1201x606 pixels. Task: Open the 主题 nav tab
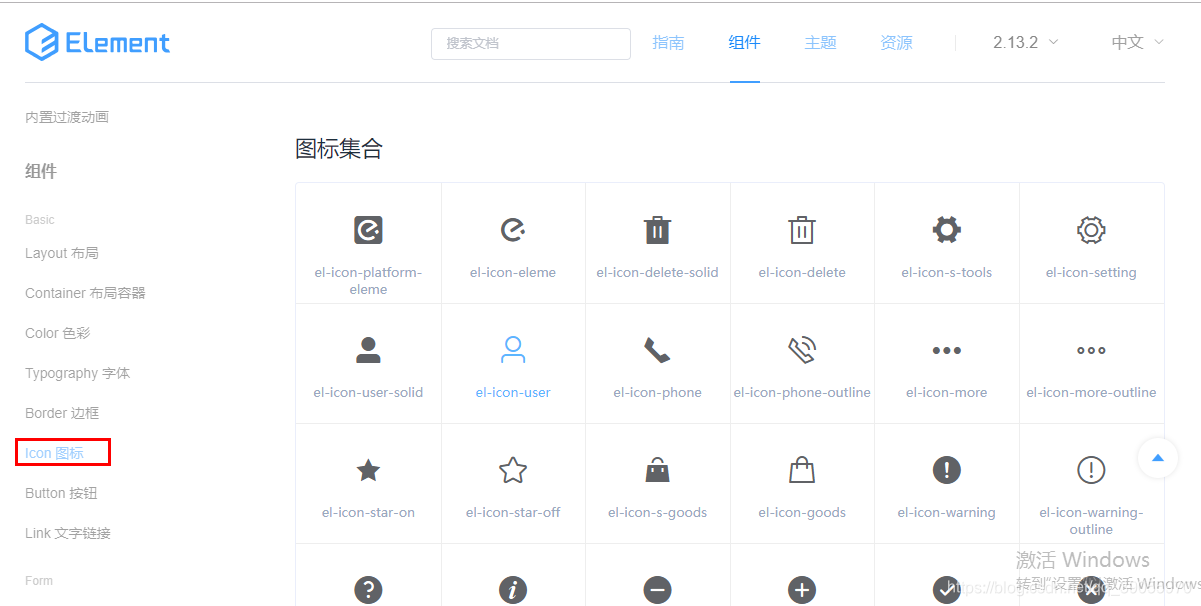pyautogui.click(x=820, y=42)
